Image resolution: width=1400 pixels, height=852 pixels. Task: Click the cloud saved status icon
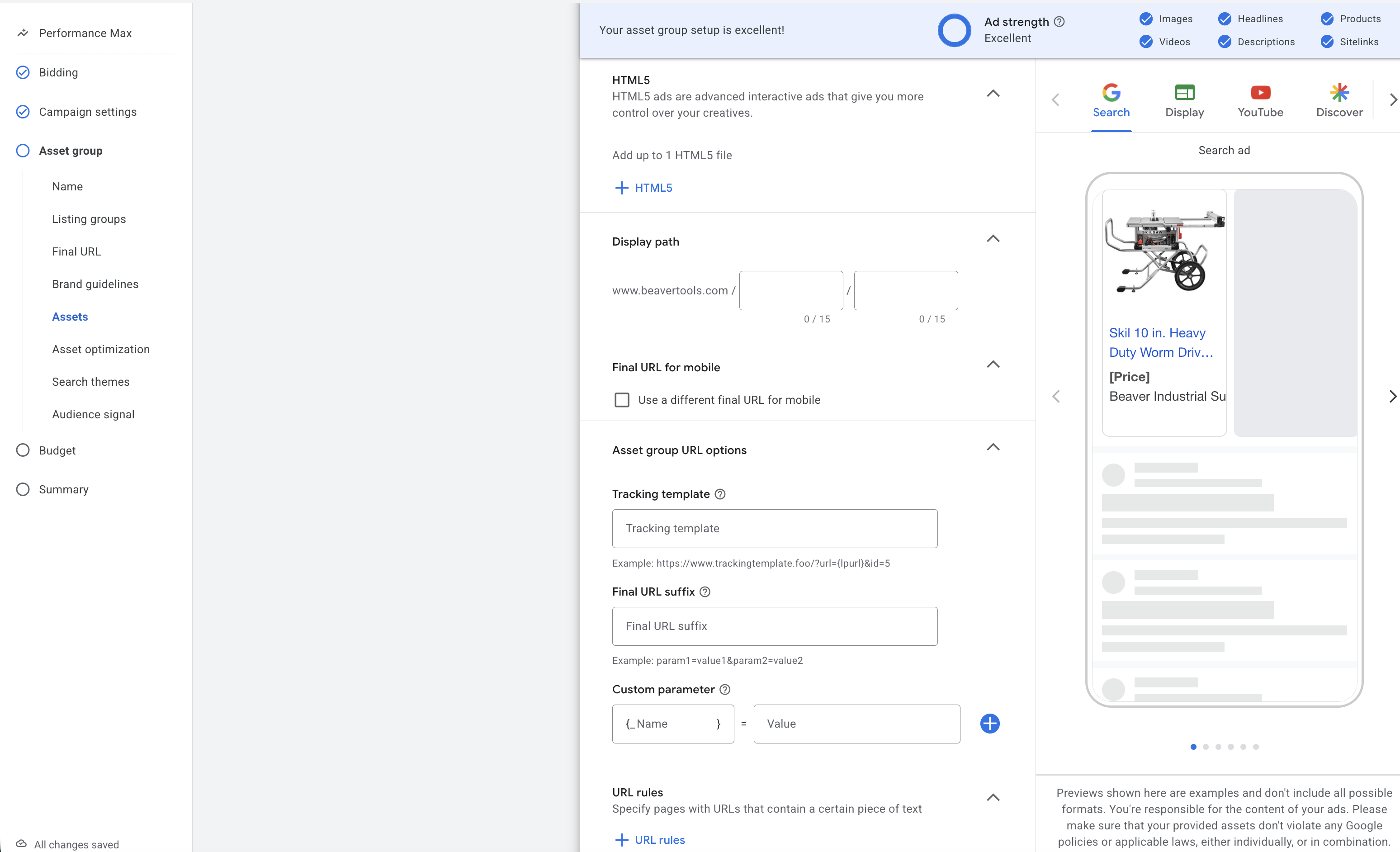click(x=21, y=843)
